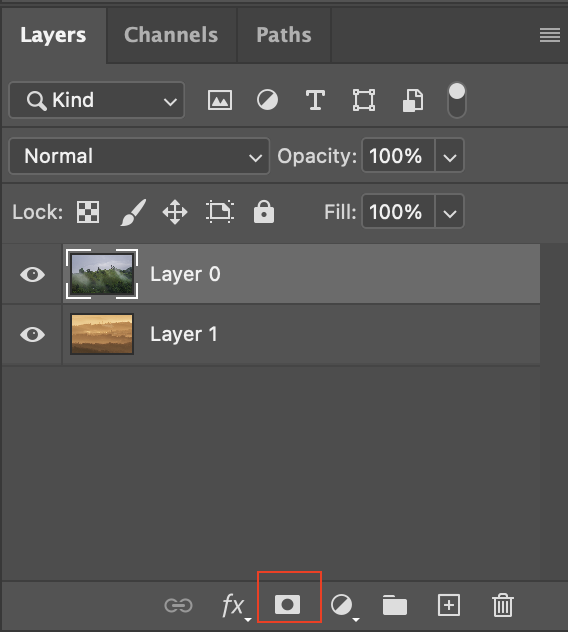The width and height of the screenshot is (568, 632).
Task: Hide Layer 1 visibility eye
Action: [32, 335]
